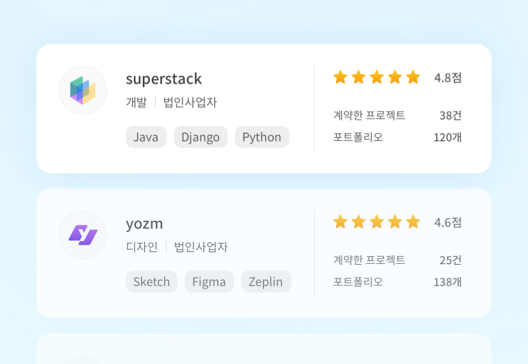This screenshot has width=528, height=364.
Task: Open the yozm company name
Action: point(144,224)
